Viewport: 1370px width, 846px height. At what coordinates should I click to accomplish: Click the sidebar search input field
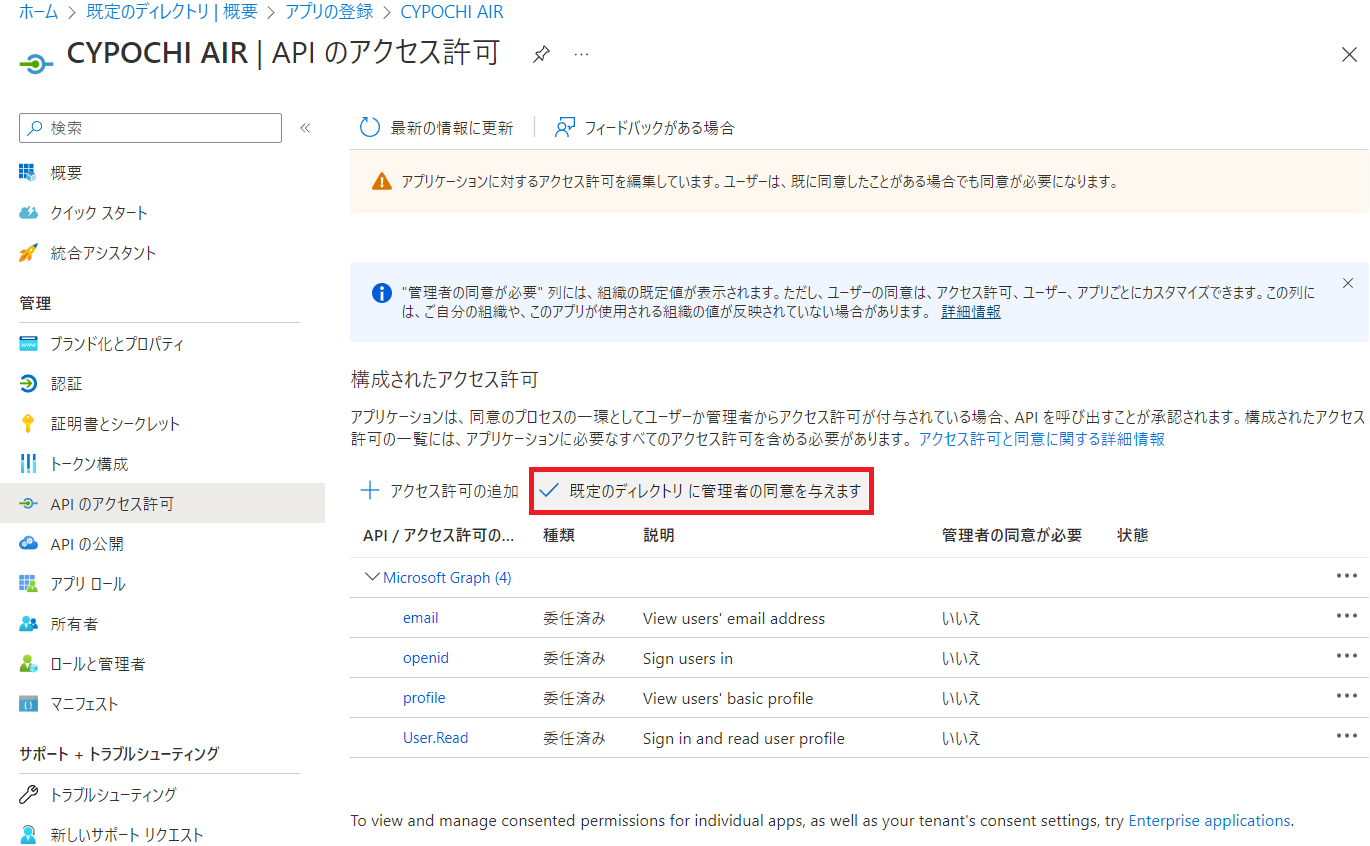150,128
